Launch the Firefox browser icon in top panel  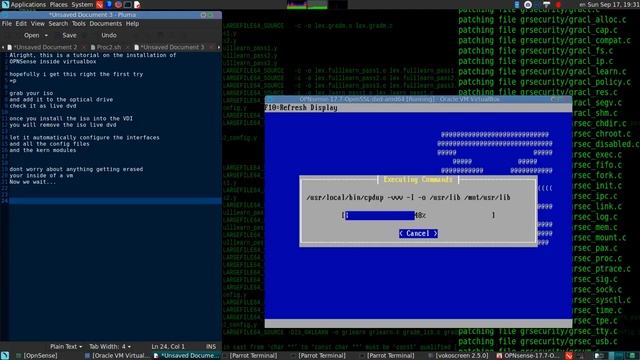pyautogui.click(x=118, y=5)
